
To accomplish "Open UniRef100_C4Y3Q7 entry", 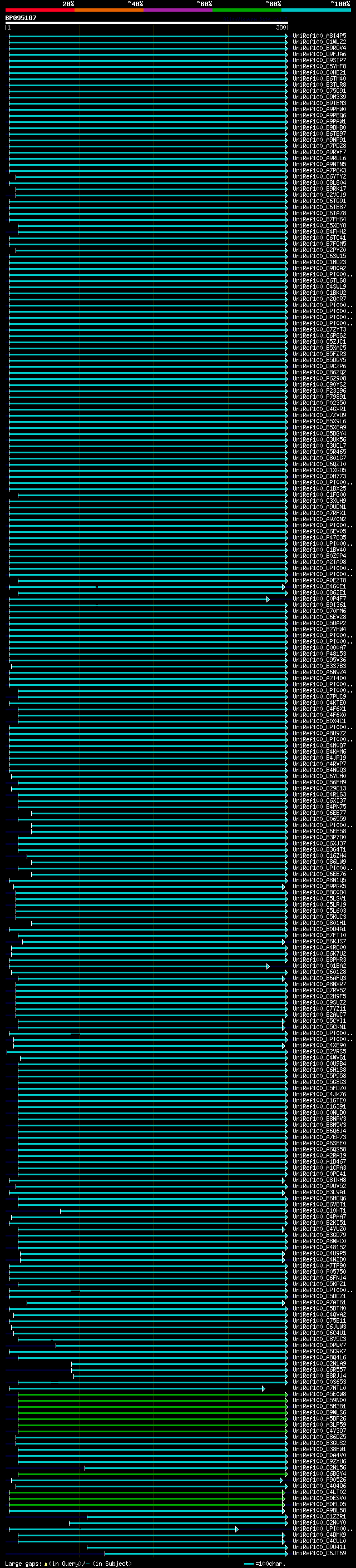I will point(319,1431).
